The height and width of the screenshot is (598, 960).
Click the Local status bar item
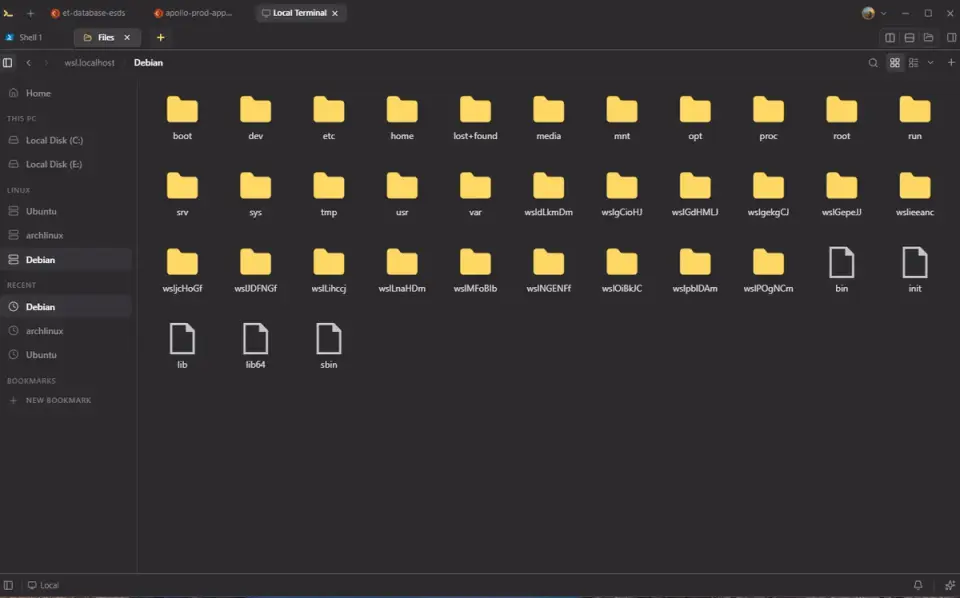[43, 585]
